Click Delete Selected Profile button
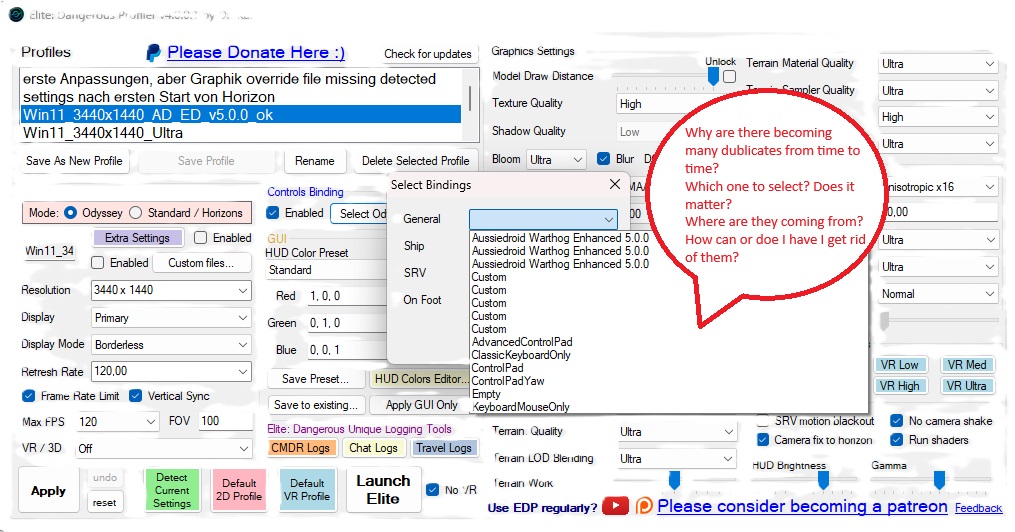 point(416,161)
